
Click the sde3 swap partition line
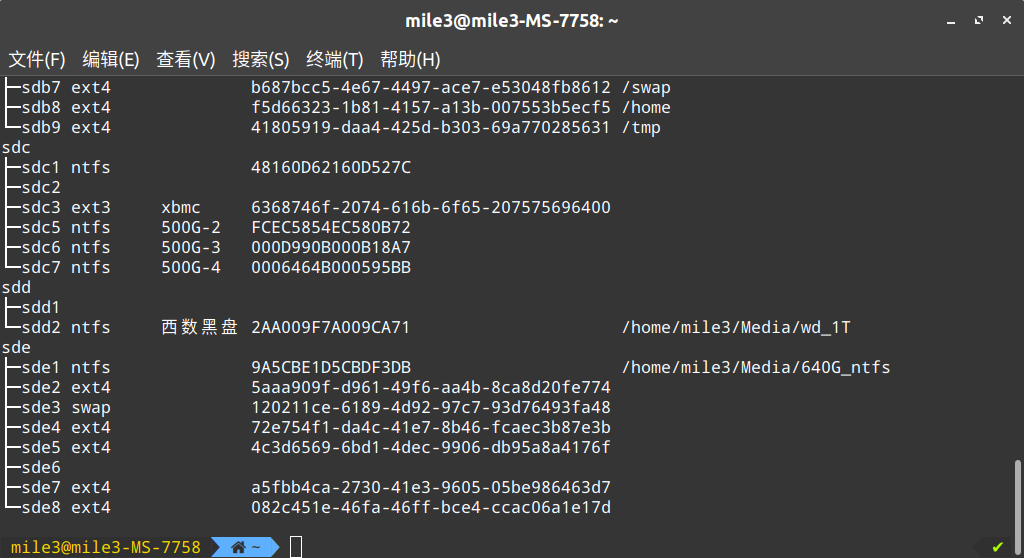click(308, 408)
